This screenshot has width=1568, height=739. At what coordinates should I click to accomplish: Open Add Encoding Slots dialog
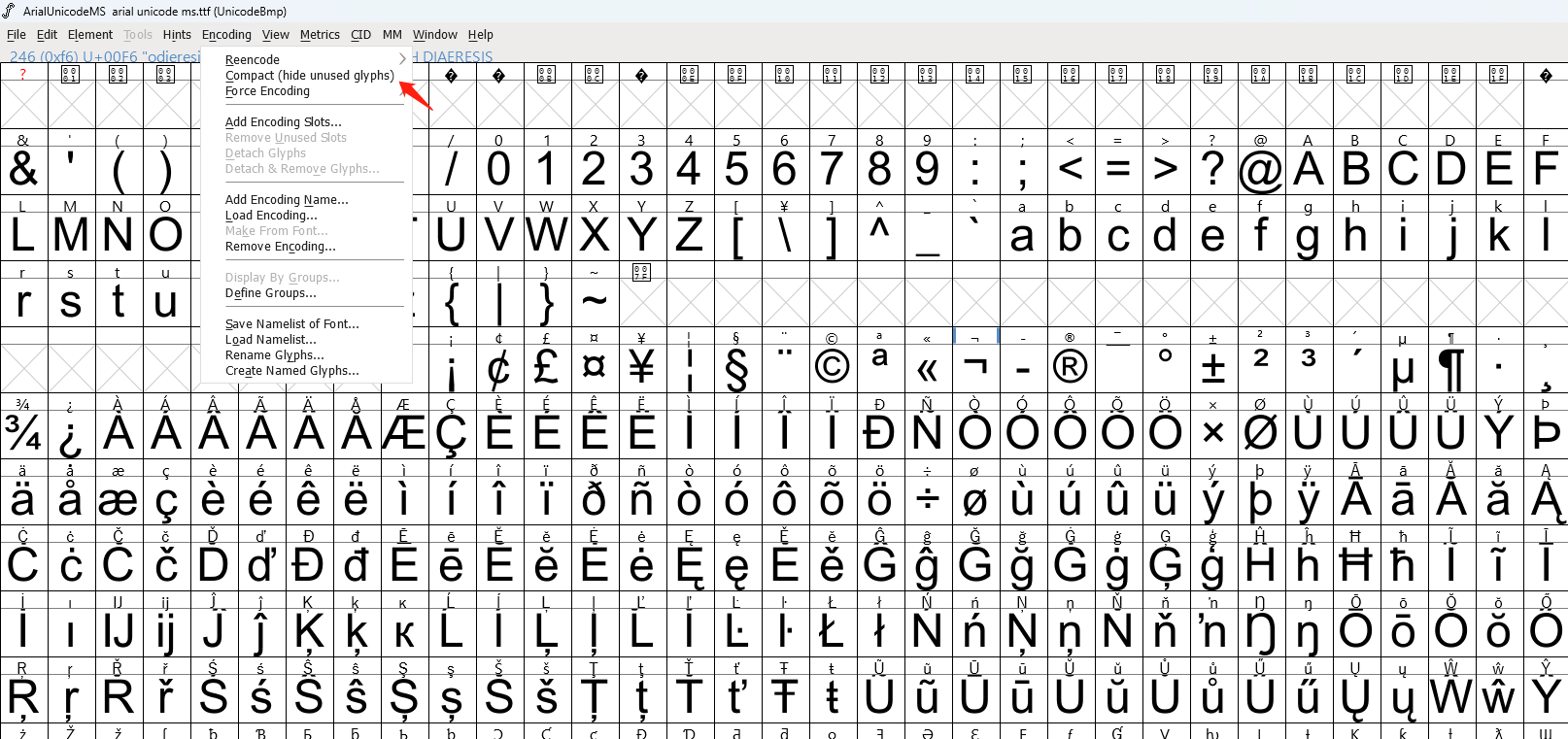pyautogui.click(x=283, y=121)
